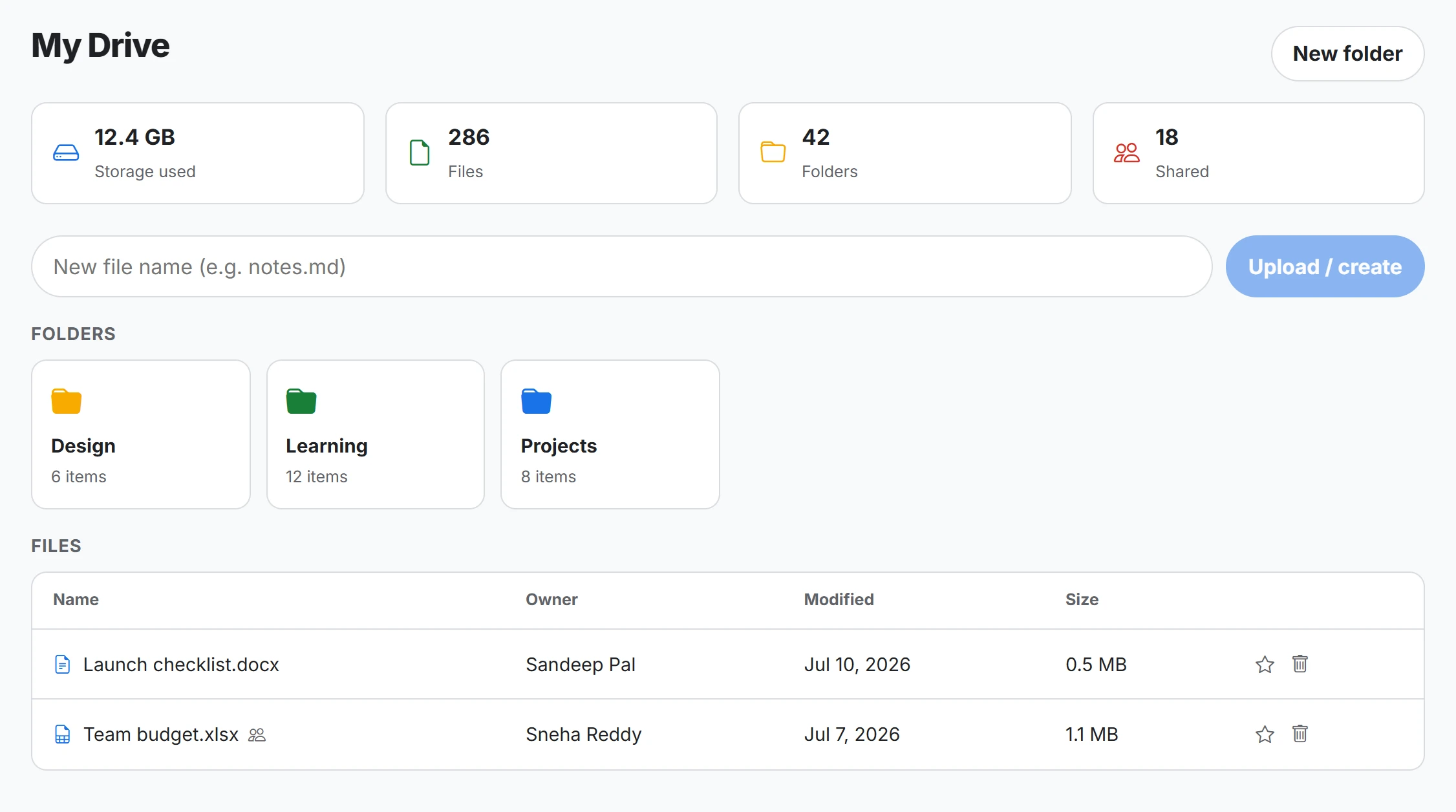Click the yellow Design folder icon
The height and width of the screenshot is (812, 1456).
coord(66,401)
